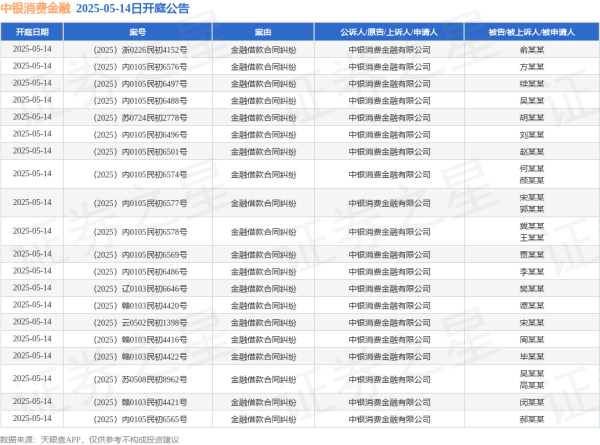The image size is (600, 445).
Task: Click defendant 刘某某
Action: click(x=532, y=135)
